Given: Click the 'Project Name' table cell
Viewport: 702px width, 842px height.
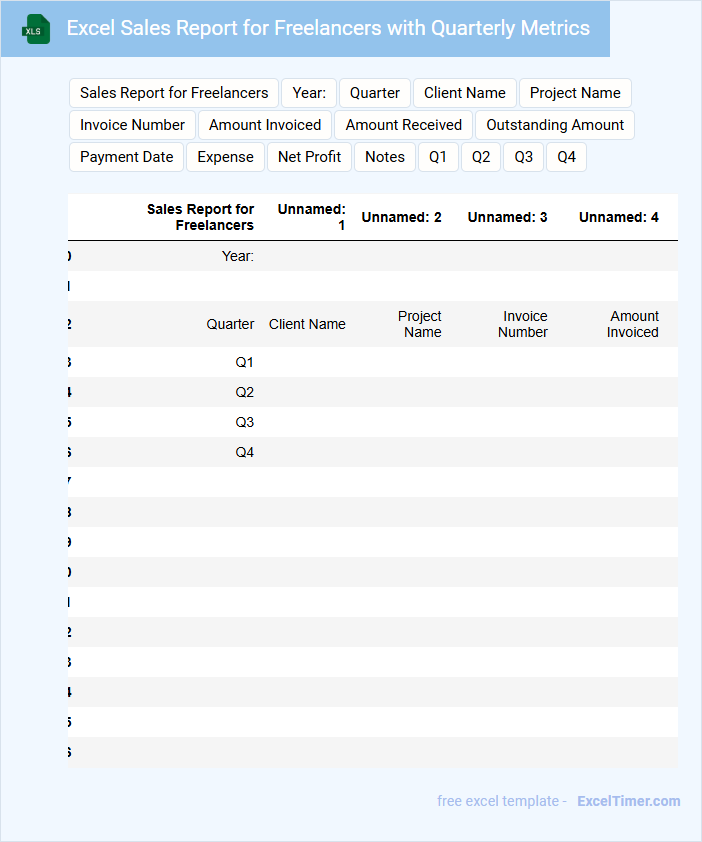Looking at the screenshot, I should [420, 324].
